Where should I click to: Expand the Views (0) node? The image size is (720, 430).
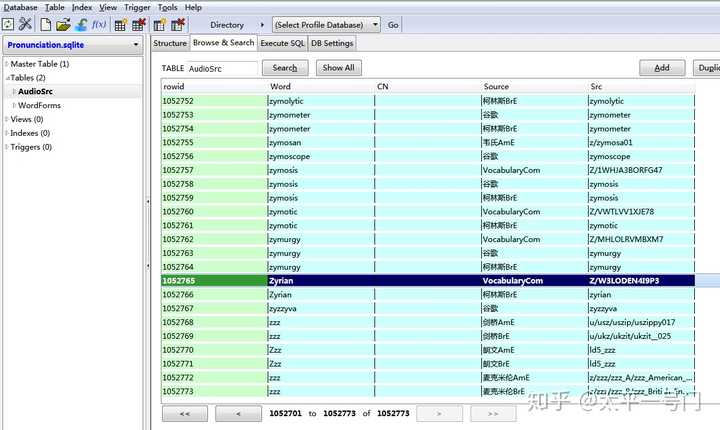tap(6, 119)
